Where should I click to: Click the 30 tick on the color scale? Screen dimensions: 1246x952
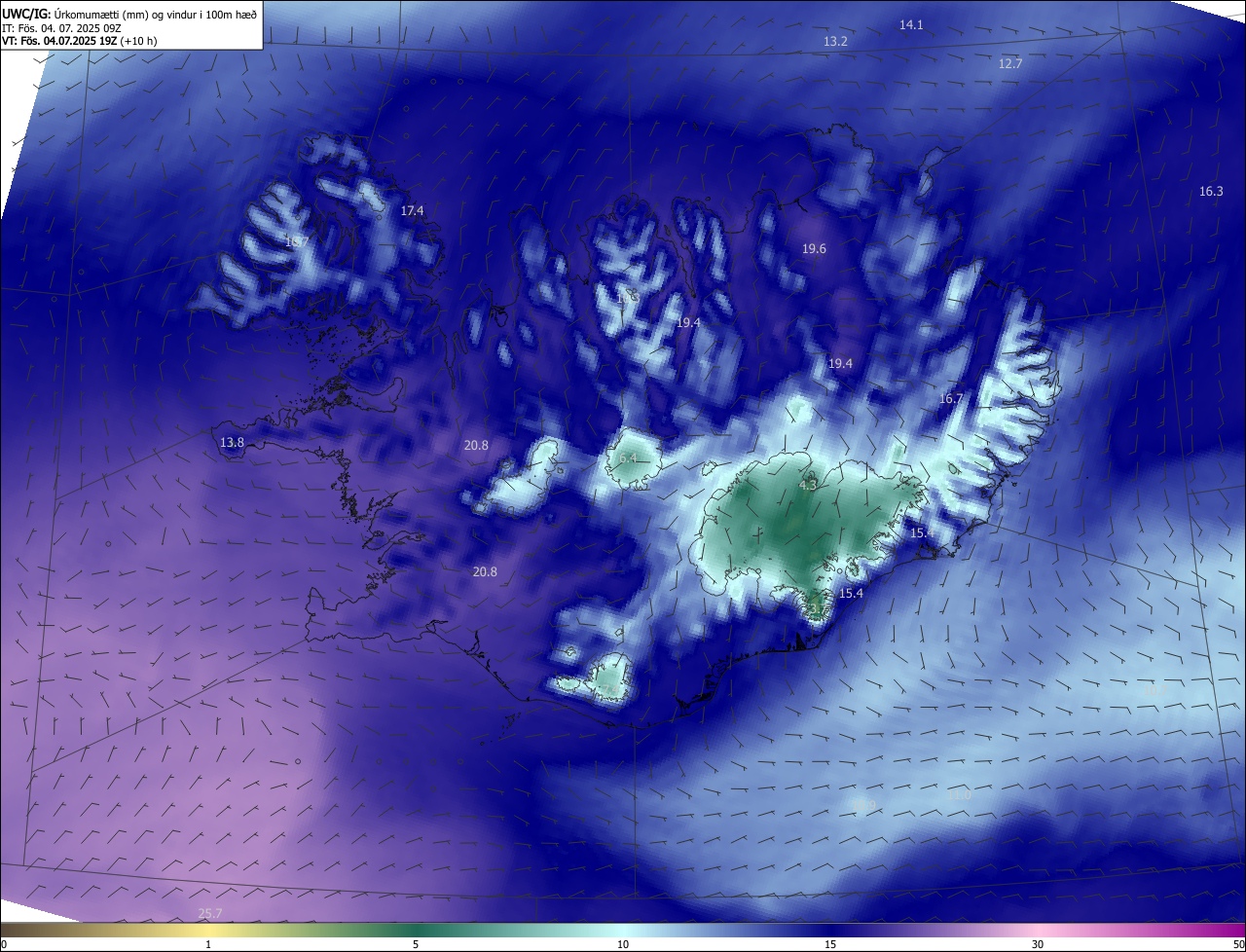(x=1038, y=944)
